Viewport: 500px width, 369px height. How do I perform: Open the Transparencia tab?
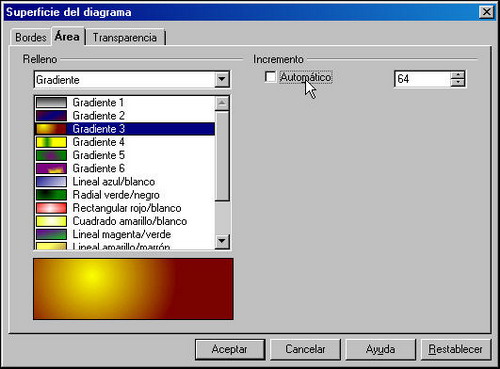click(x=125, y=37)
